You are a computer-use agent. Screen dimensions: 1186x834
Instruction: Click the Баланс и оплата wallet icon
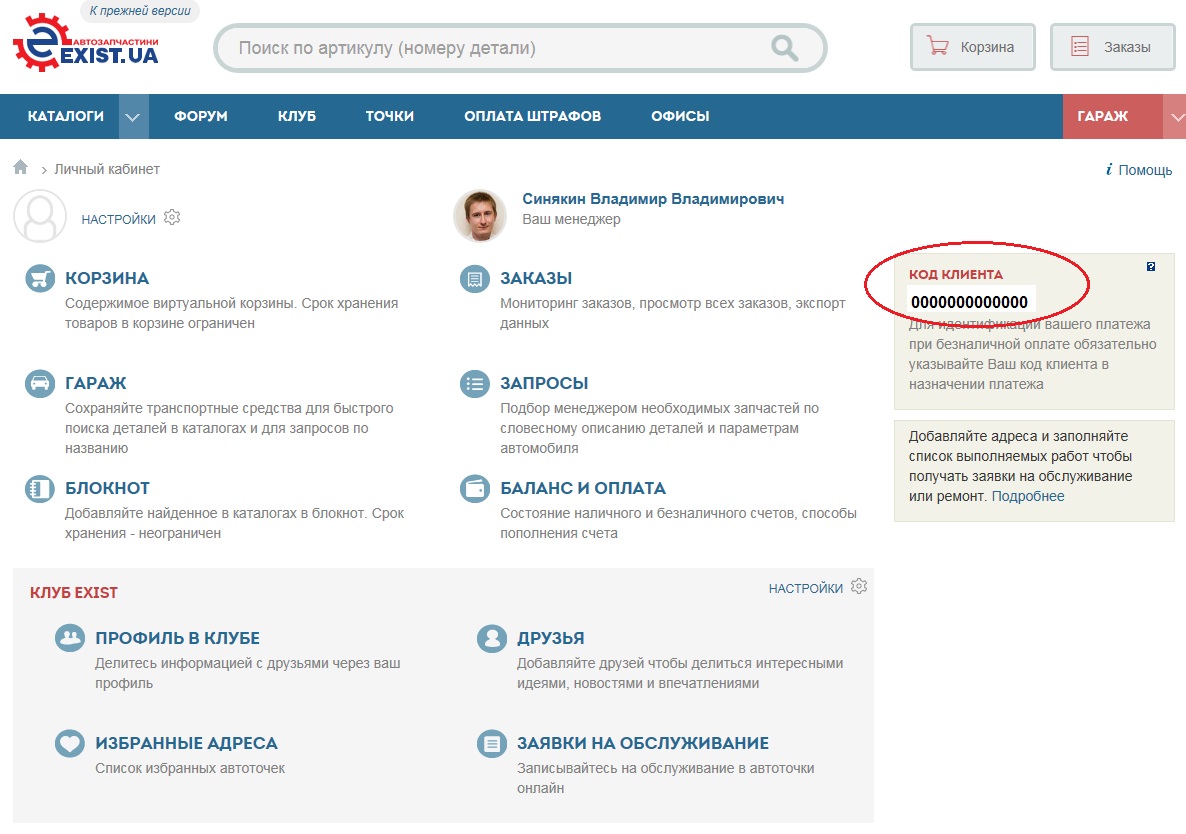pos(474,489)
